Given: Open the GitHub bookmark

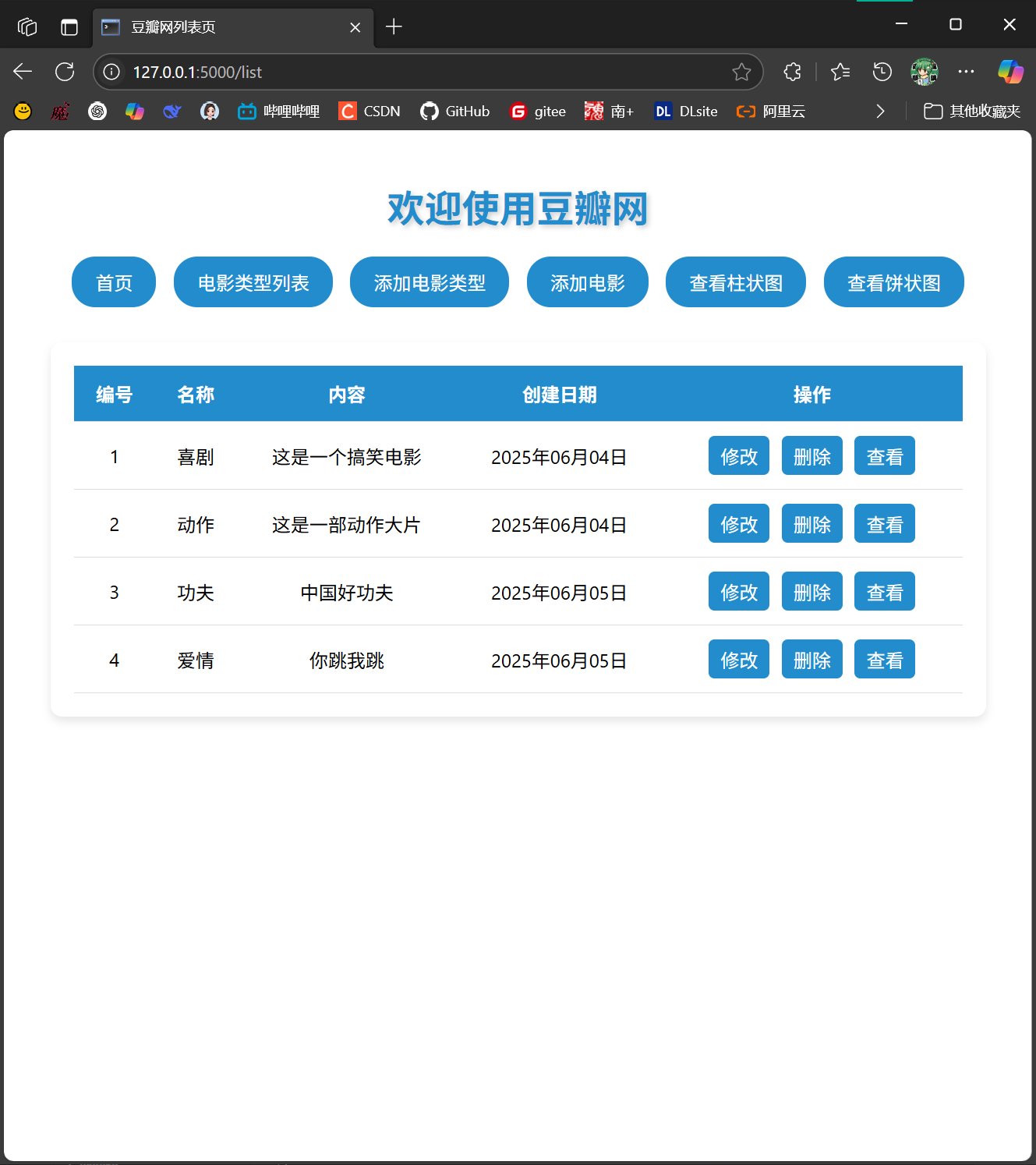Looking at the screenshot, I should click(455, 112).
